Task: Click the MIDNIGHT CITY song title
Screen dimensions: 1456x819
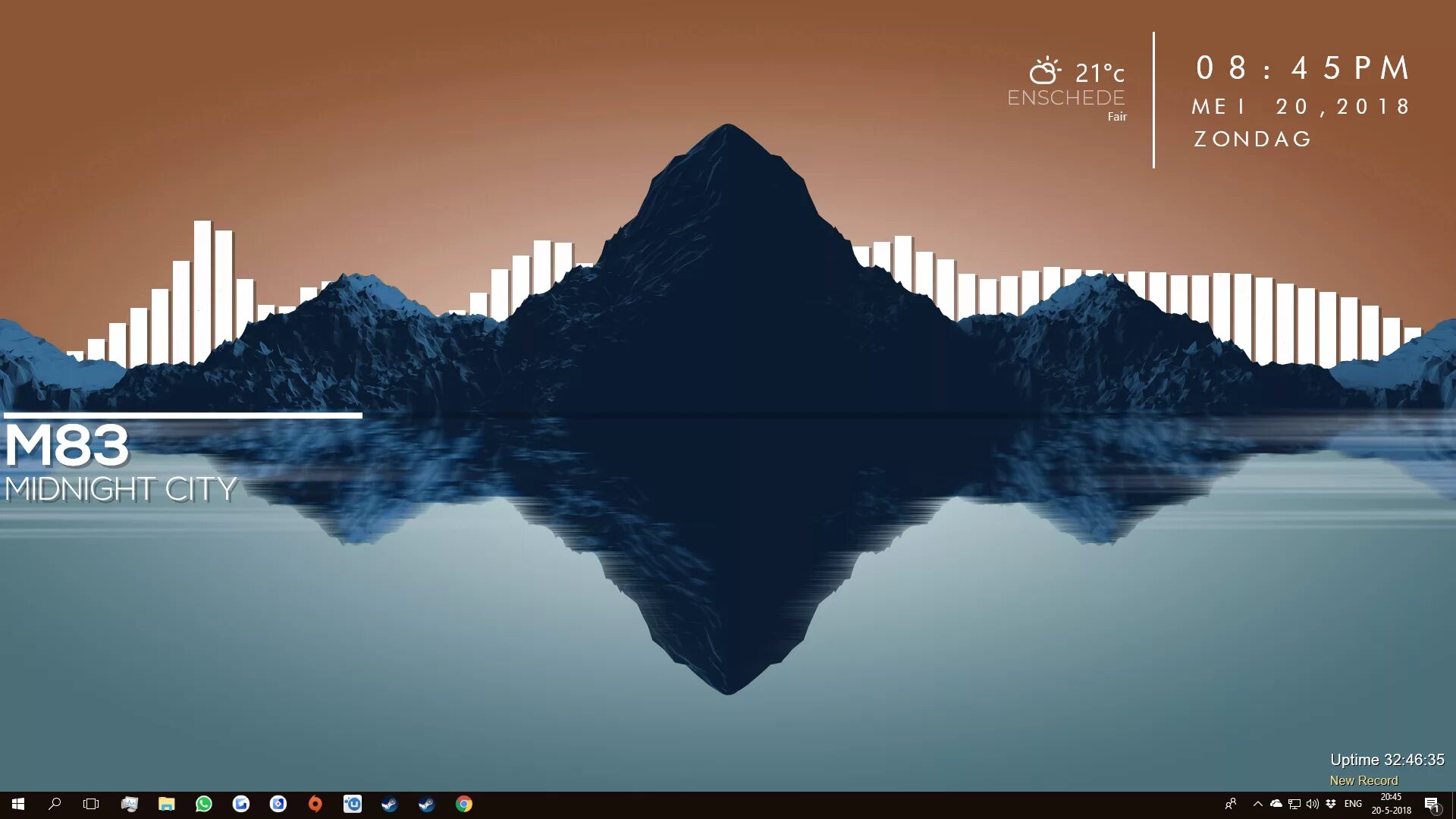Action: [x=121, y=489]
